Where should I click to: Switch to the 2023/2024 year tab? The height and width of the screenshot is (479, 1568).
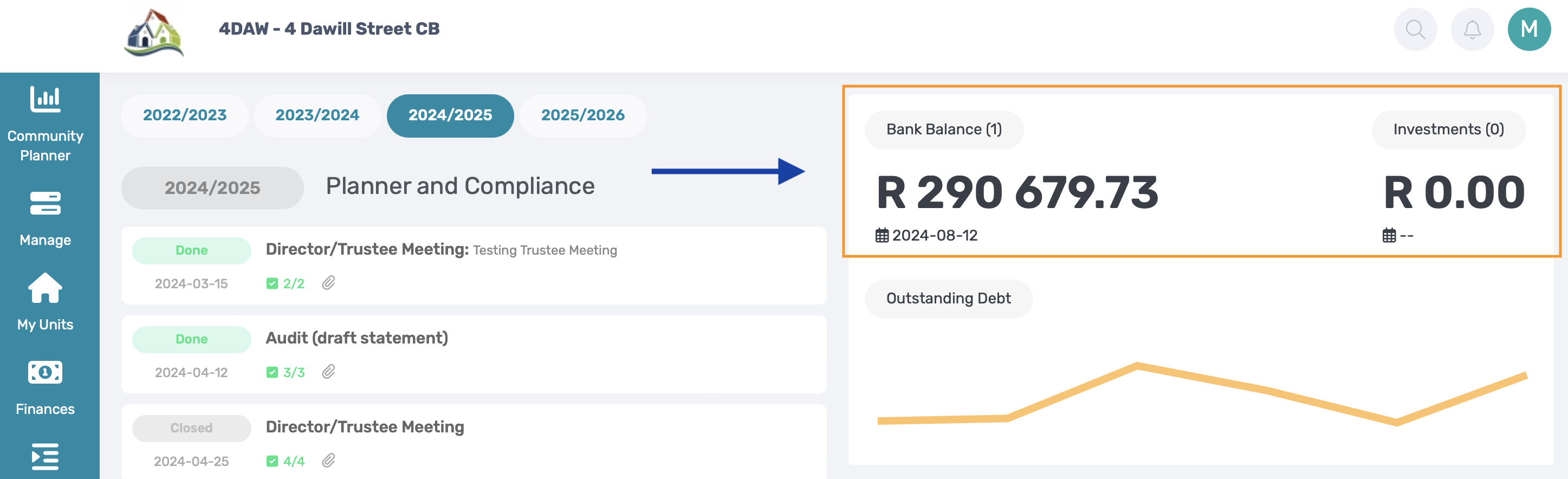[317, 115]
